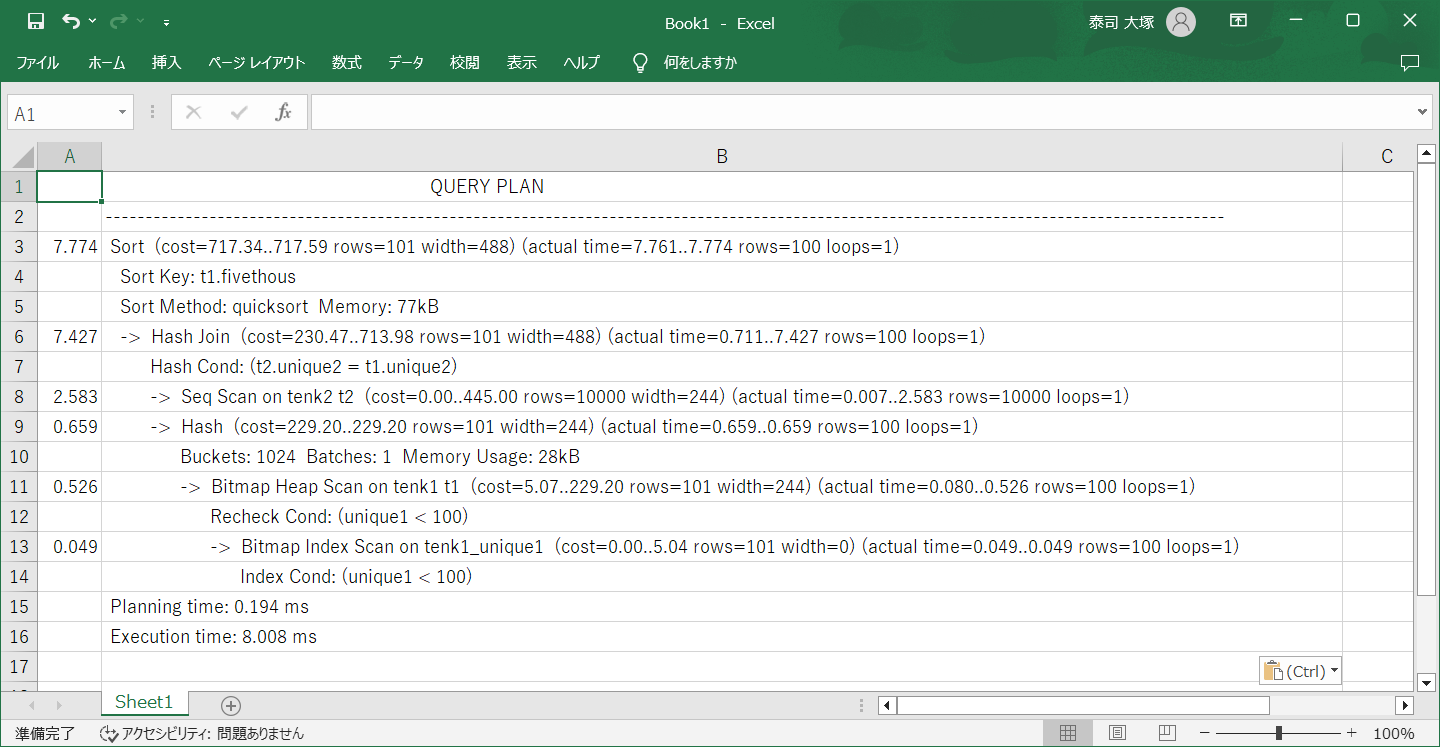Screen dimensions: 1440x747
Task: Expand the Name Box dropdown arrow
Action: [123, 113]
